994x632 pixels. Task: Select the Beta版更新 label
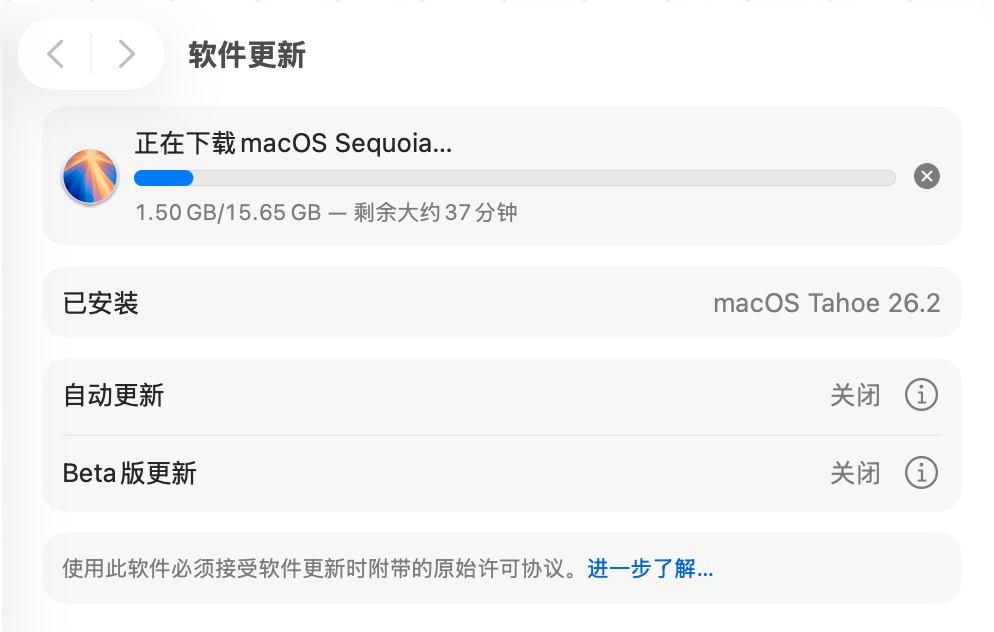click(129, 473)
